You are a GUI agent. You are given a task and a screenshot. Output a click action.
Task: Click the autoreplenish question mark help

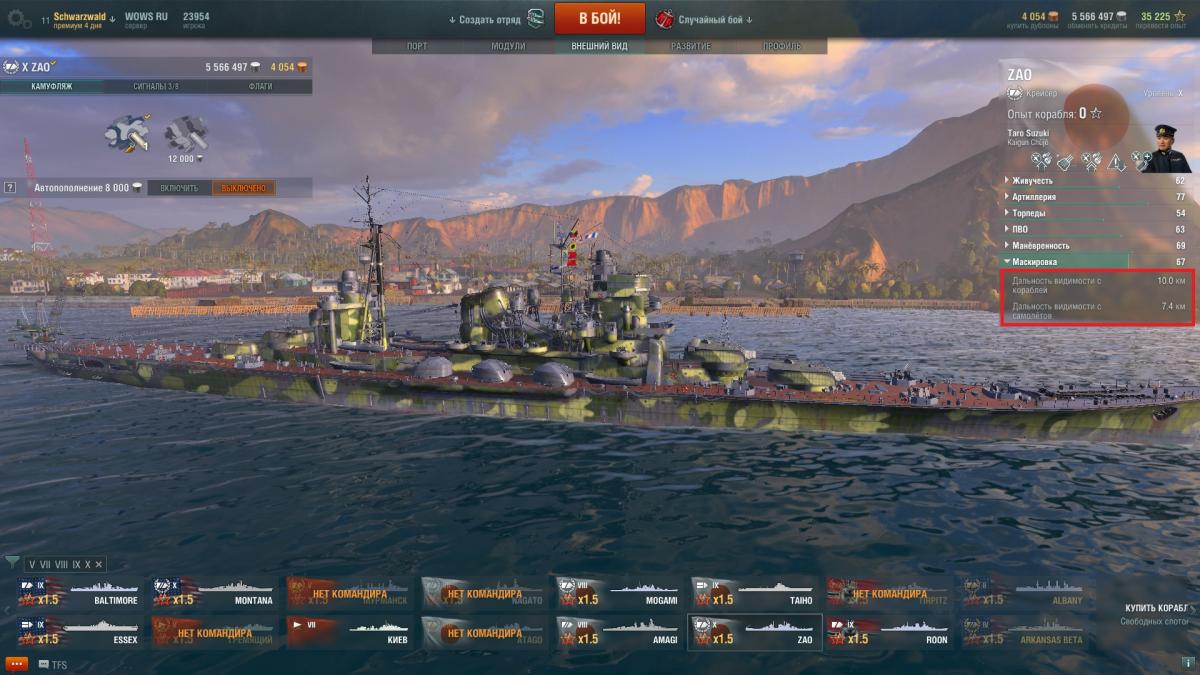point(10,187)
